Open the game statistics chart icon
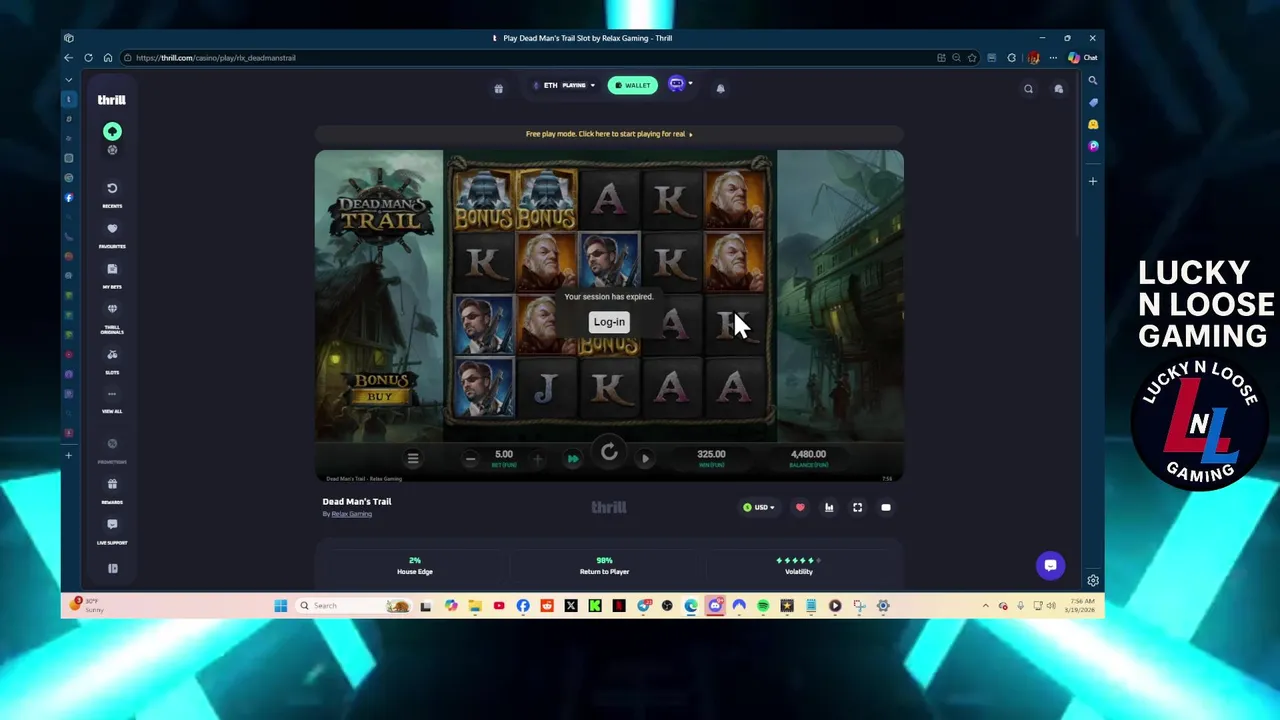This screenshot has height=720, width=1280. point(829,508)
